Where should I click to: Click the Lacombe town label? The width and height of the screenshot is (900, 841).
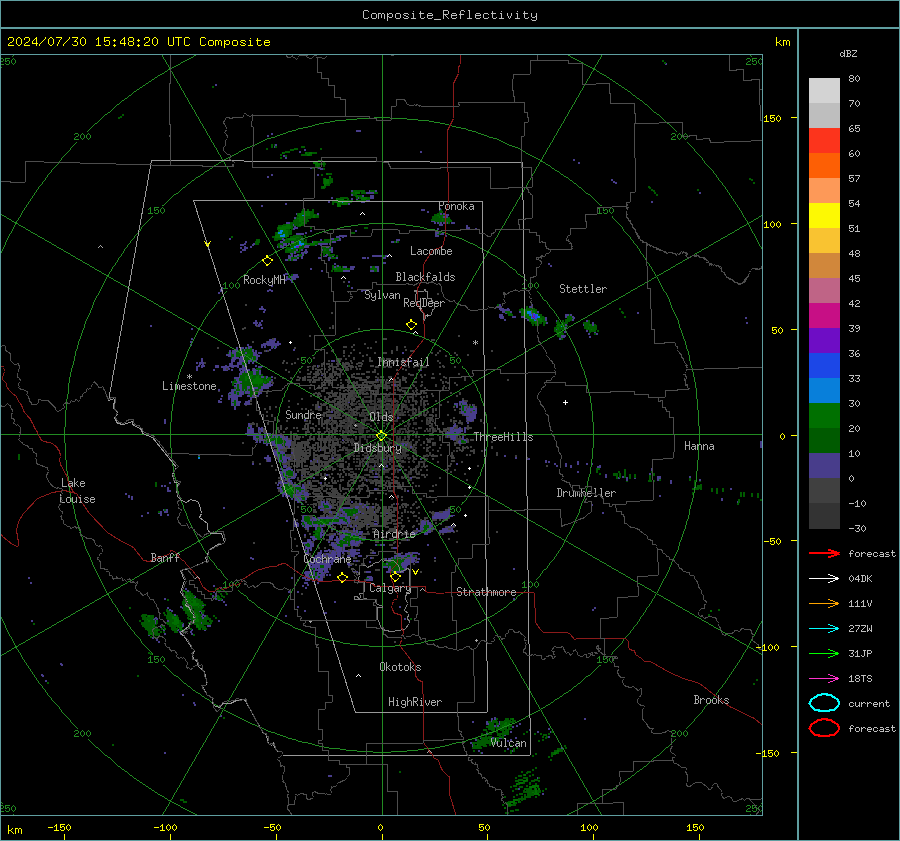431,251
